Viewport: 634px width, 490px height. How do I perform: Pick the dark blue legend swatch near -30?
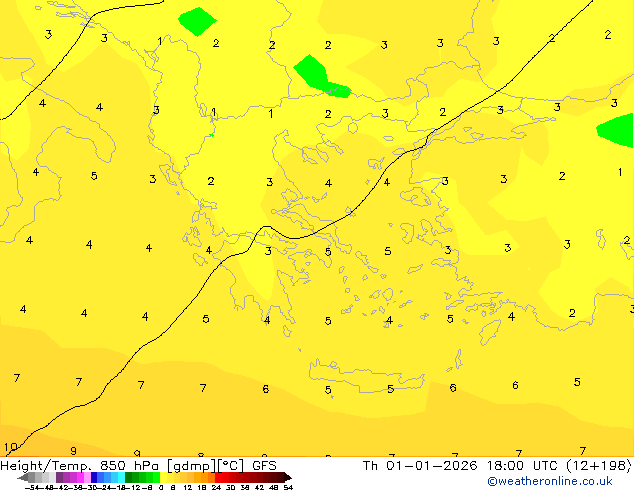(x=94, y=477)
